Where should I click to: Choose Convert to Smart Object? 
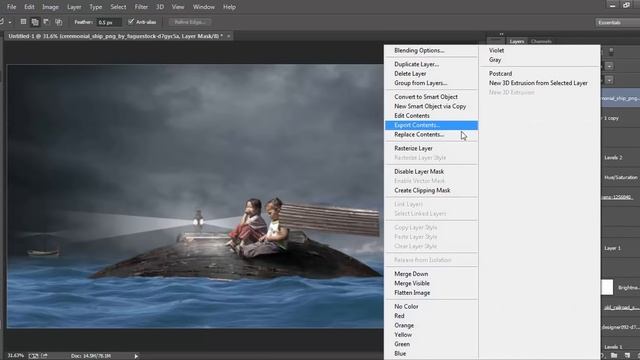tap(431, 97)
